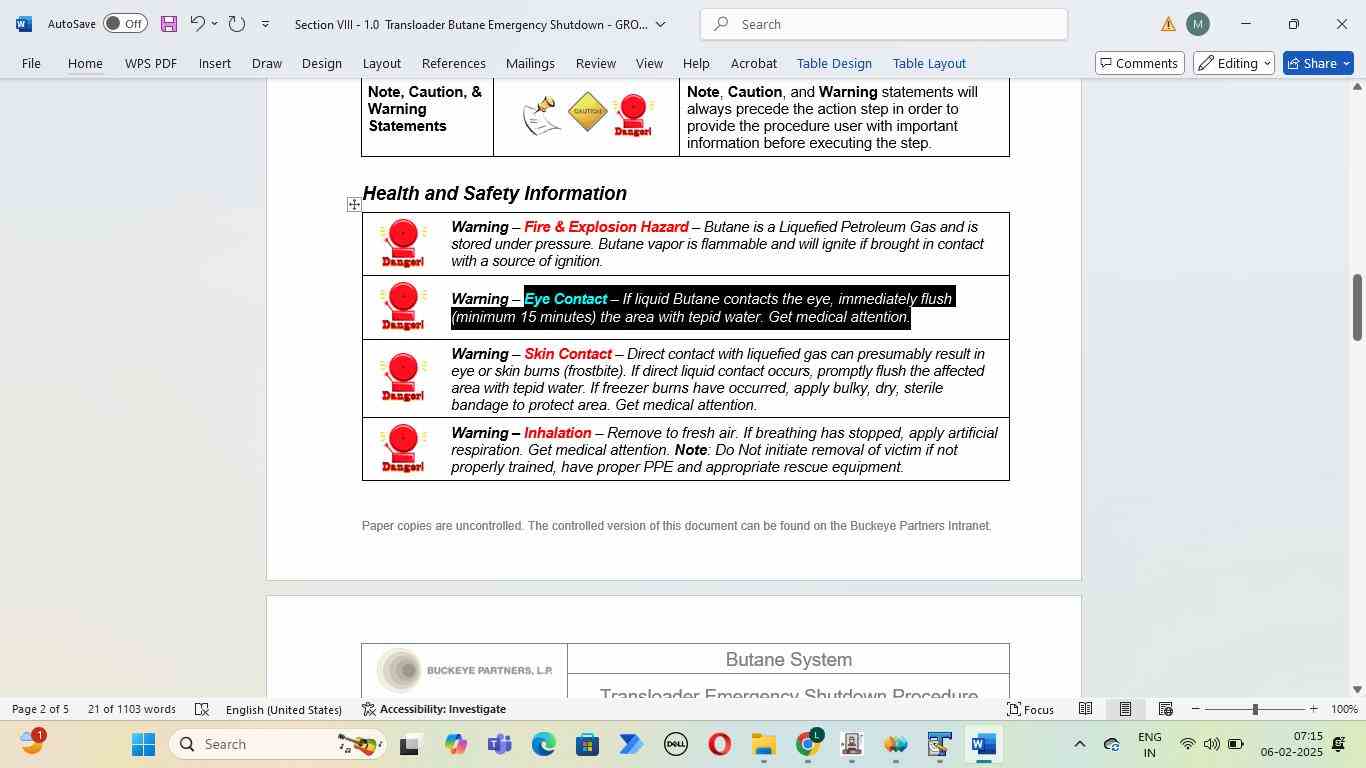Click the Share button
1366x768 pixels.
[x=1318, y=63]
